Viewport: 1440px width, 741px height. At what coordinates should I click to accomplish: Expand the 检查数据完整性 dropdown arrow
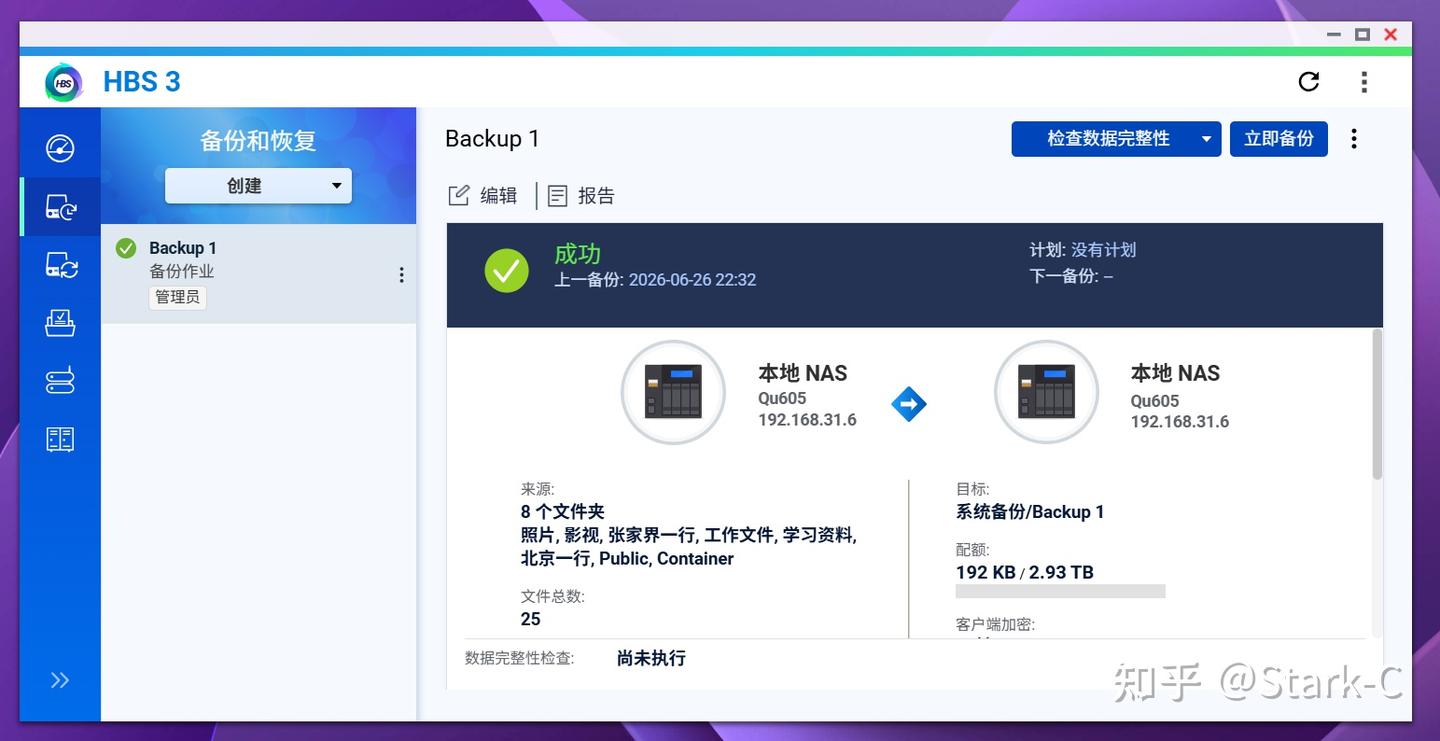point(1207,139)
